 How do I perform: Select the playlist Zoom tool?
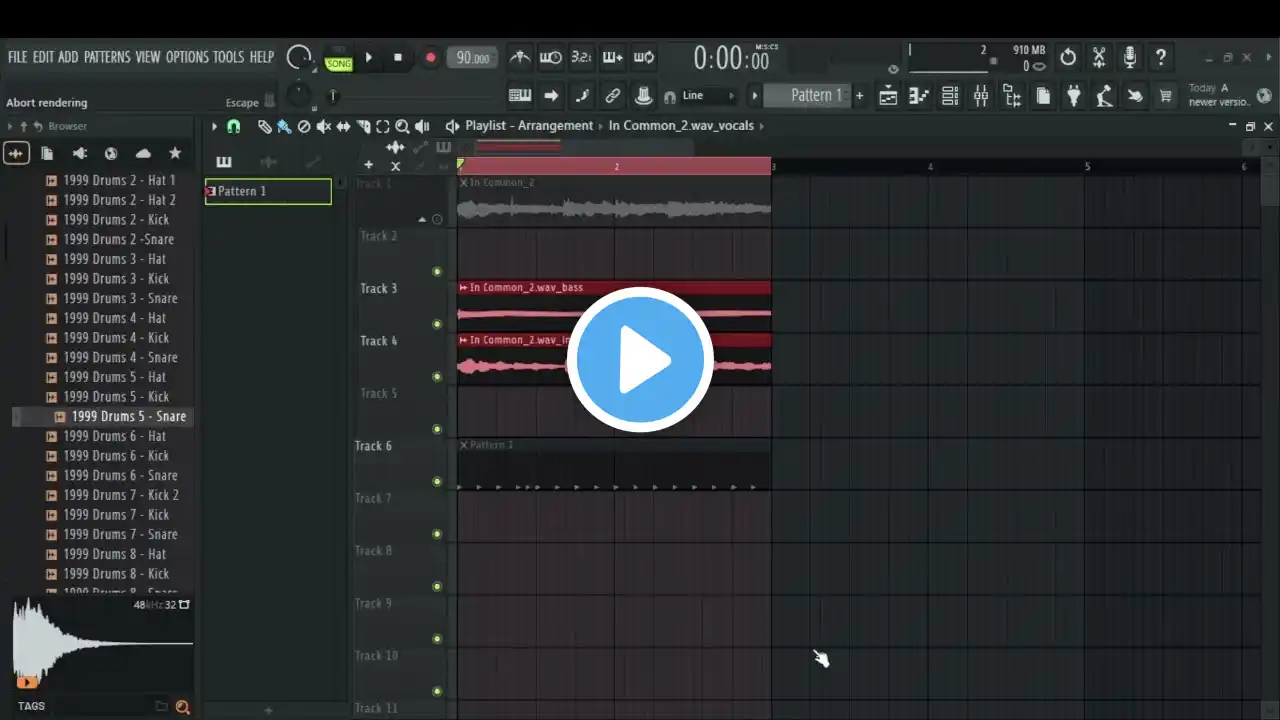coord(402,127)
